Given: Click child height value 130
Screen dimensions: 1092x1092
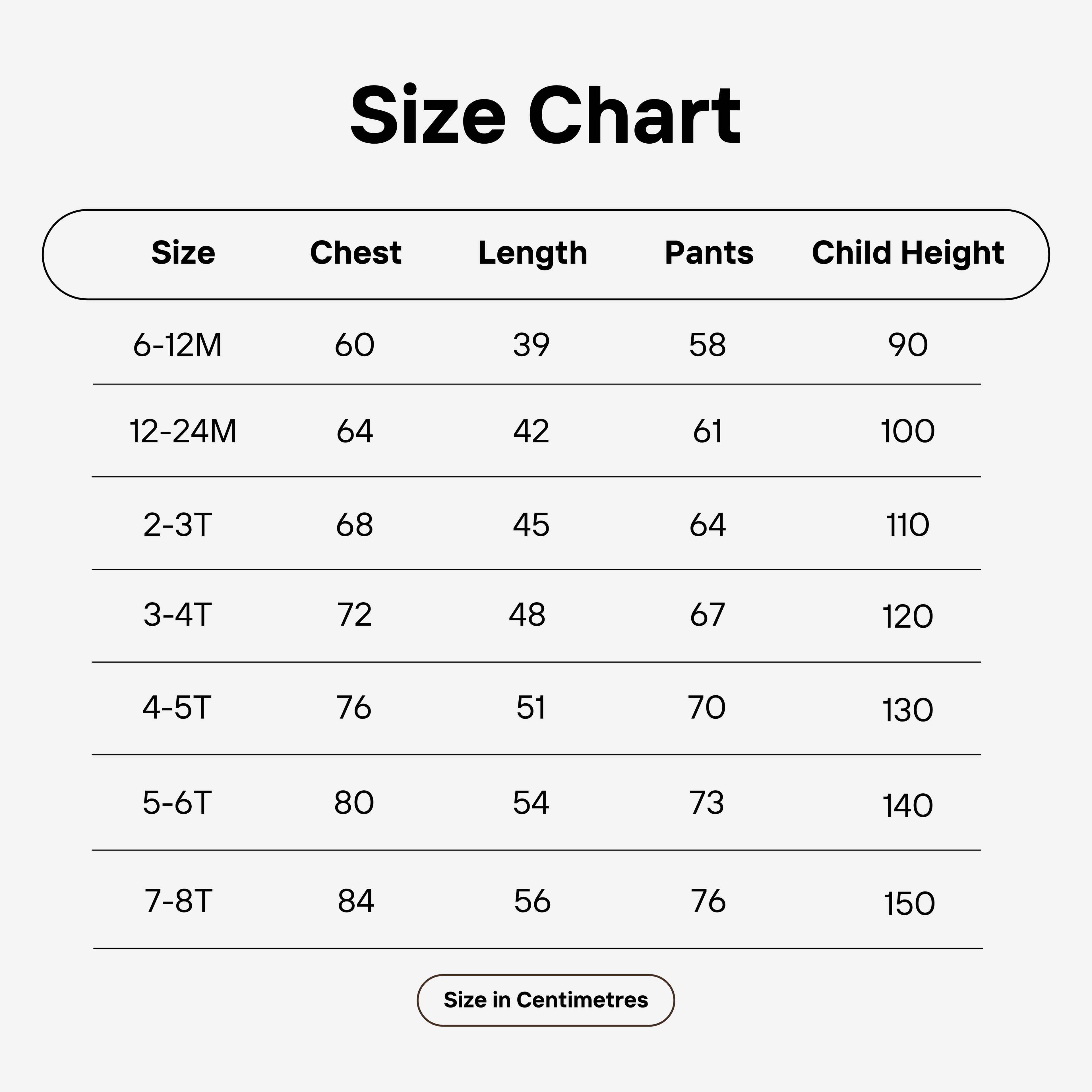Looking at the screenshot, I should coord(908,710).
